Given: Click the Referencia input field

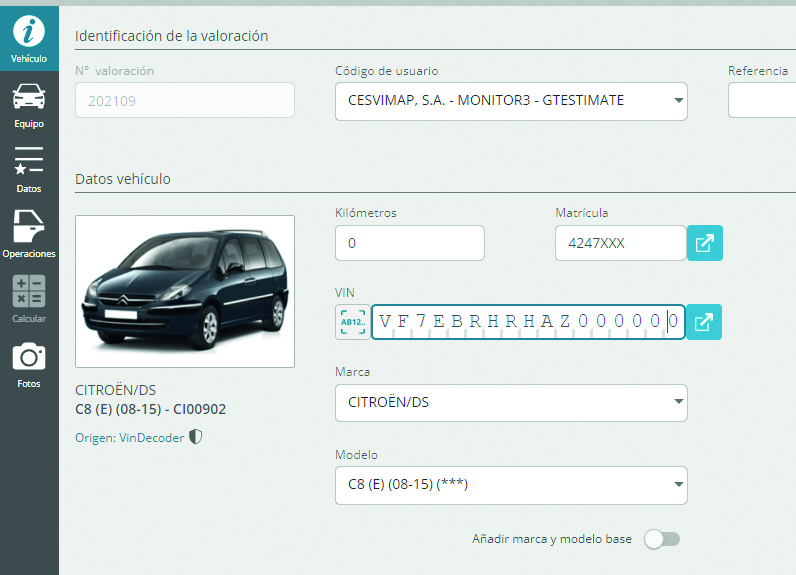Looking at the screenshot, I should [x=761, y=100].
